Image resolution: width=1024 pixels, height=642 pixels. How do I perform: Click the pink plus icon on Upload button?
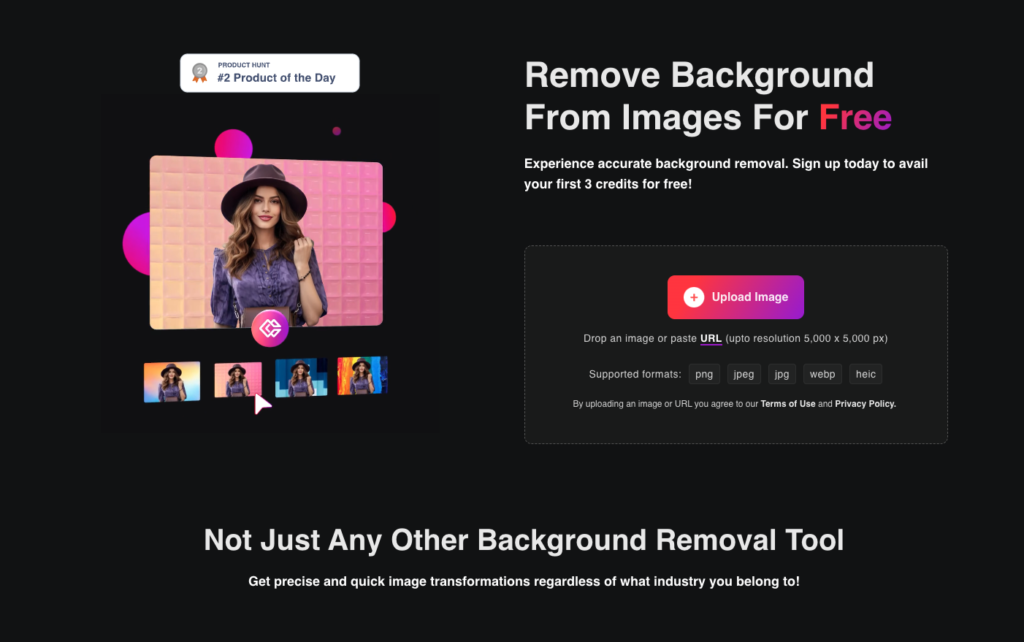pyautogui.click(x=694, y=297)
